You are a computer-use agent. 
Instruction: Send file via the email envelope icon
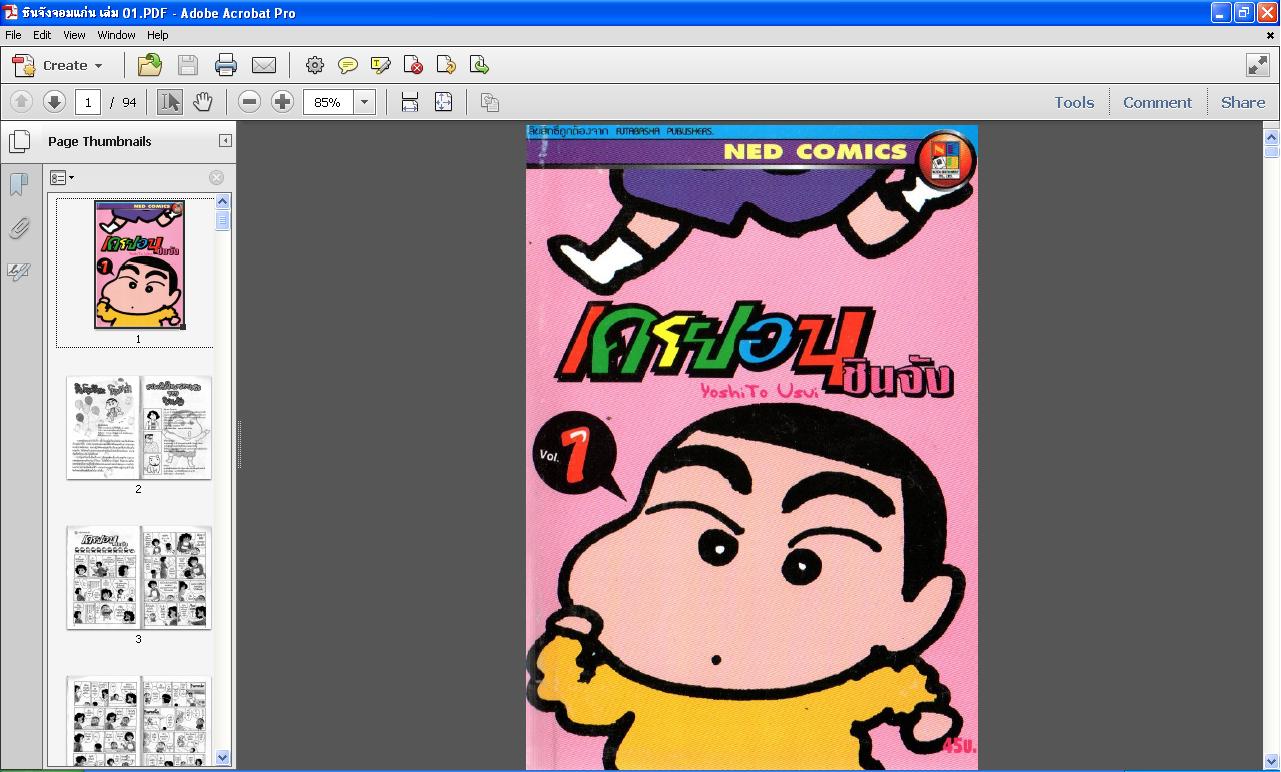click(x=264, y=65)
